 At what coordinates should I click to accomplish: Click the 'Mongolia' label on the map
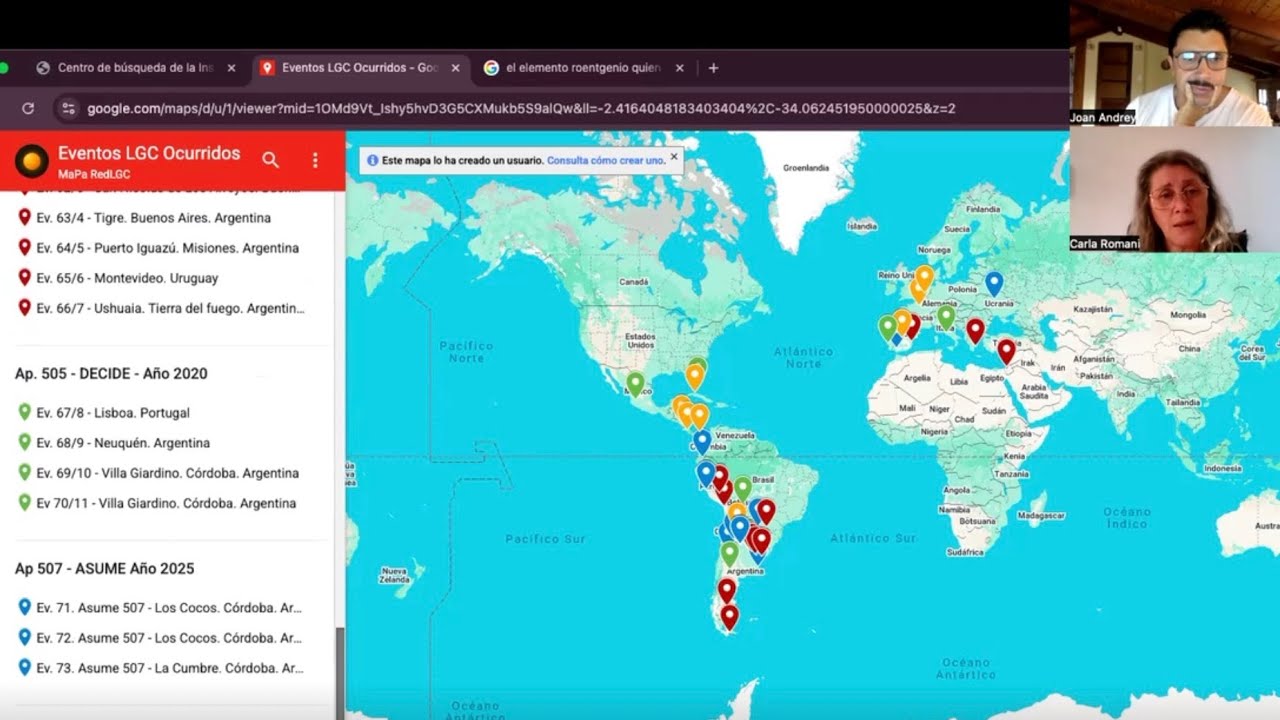pos(1188,315)
